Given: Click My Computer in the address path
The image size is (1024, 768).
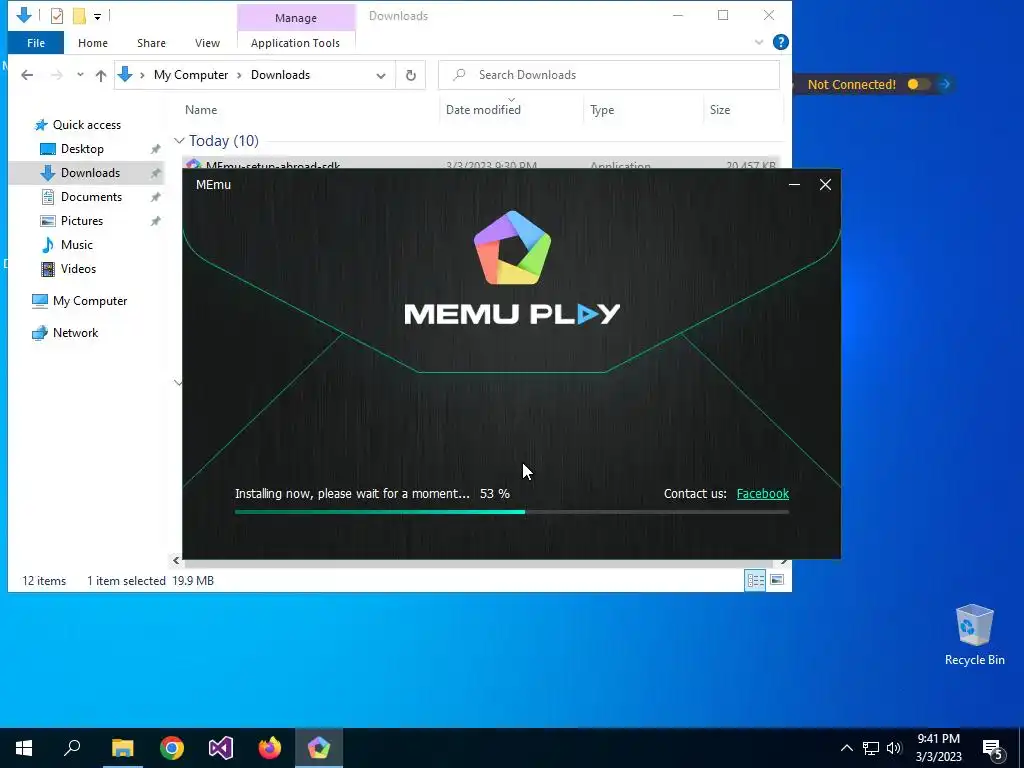Looking at the screenshot, I should [191, 75].
